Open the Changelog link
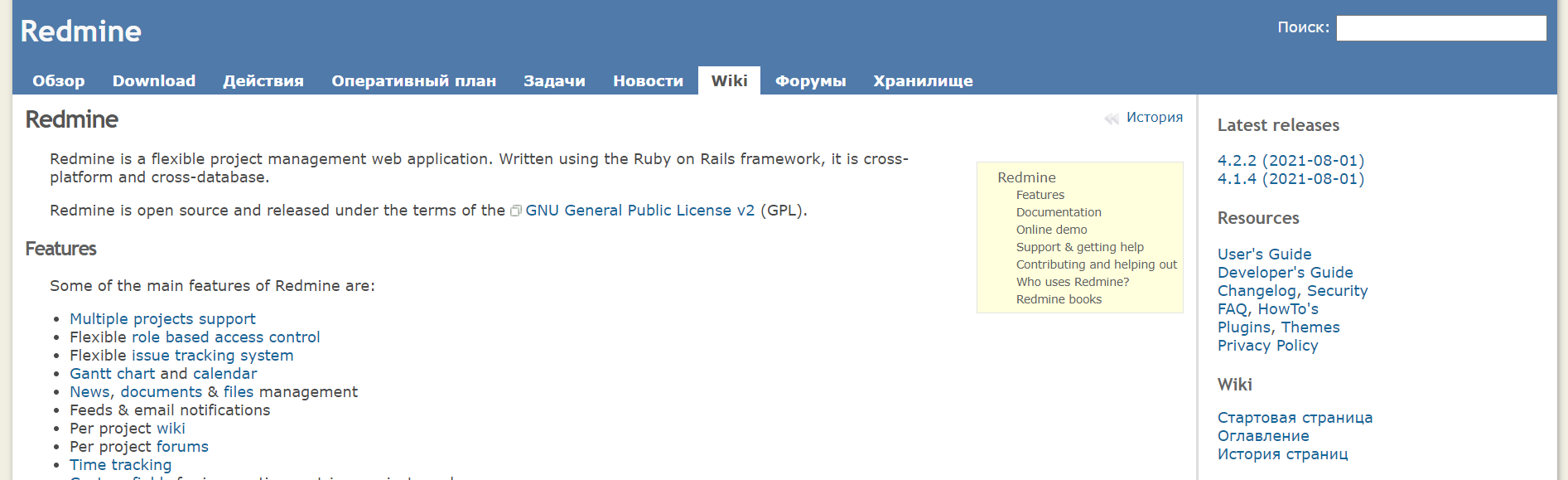This screenshot has height=480, width=1568. (x=1257, y=291)
